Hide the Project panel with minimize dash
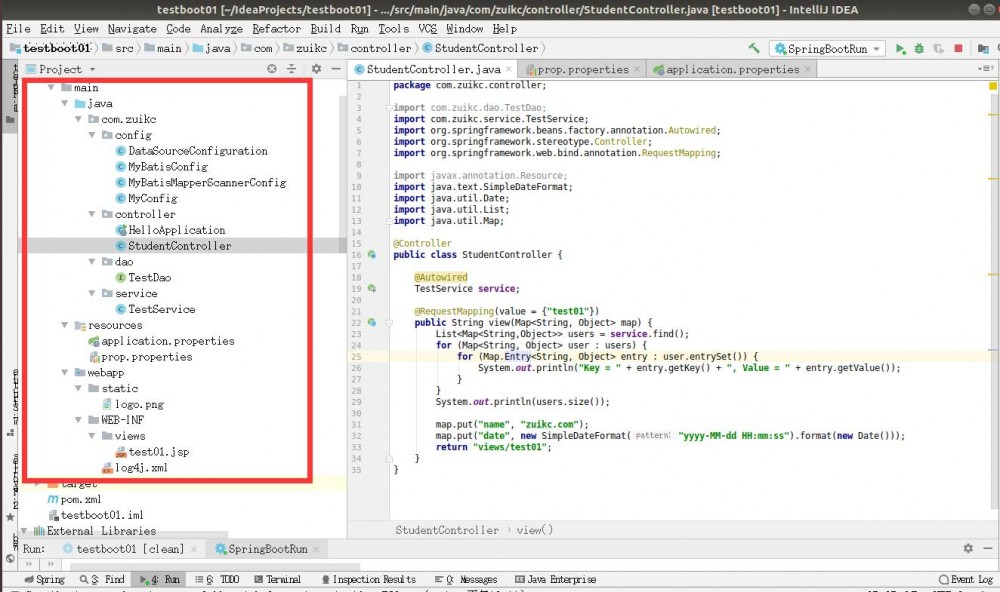 pos(335,69)
